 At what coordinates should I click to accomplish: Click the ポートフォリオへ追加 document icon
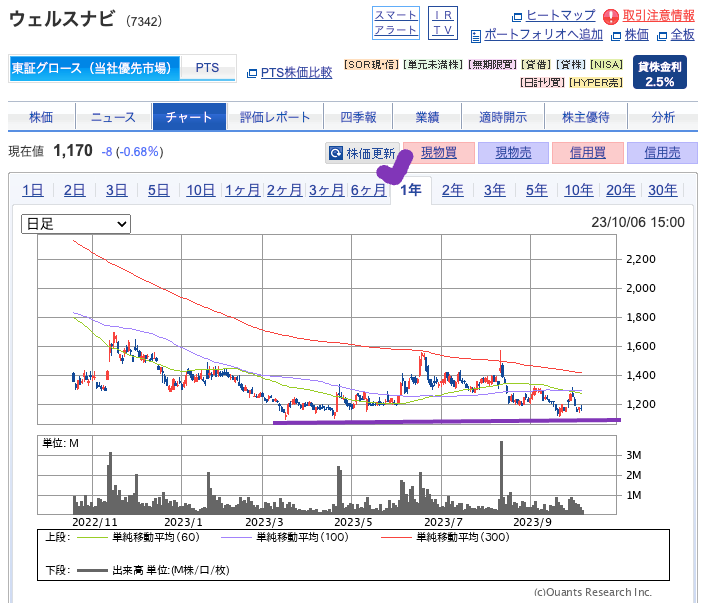click(x=476, y=36)
